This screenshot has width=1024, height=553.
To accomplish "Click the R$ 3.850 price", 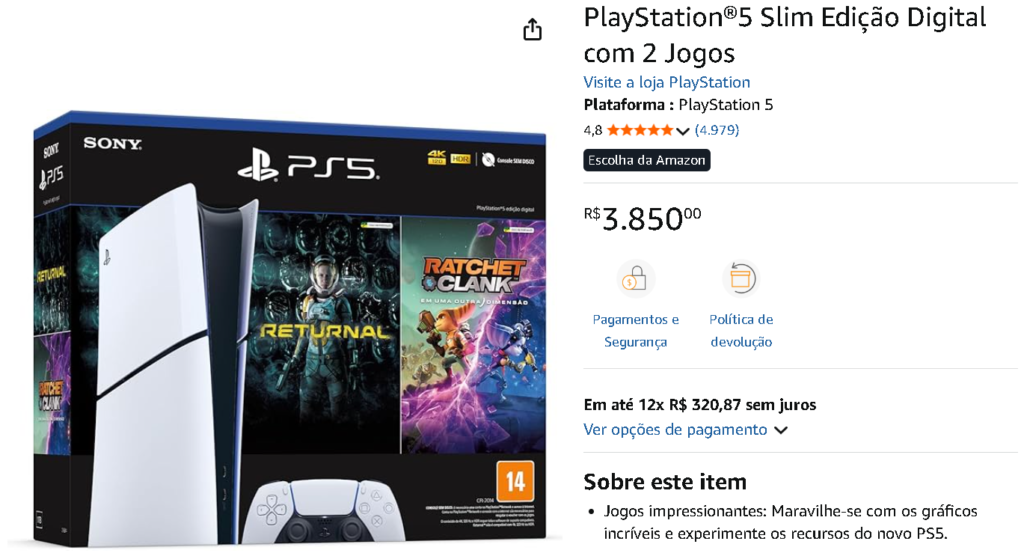I will coord(643,219).
